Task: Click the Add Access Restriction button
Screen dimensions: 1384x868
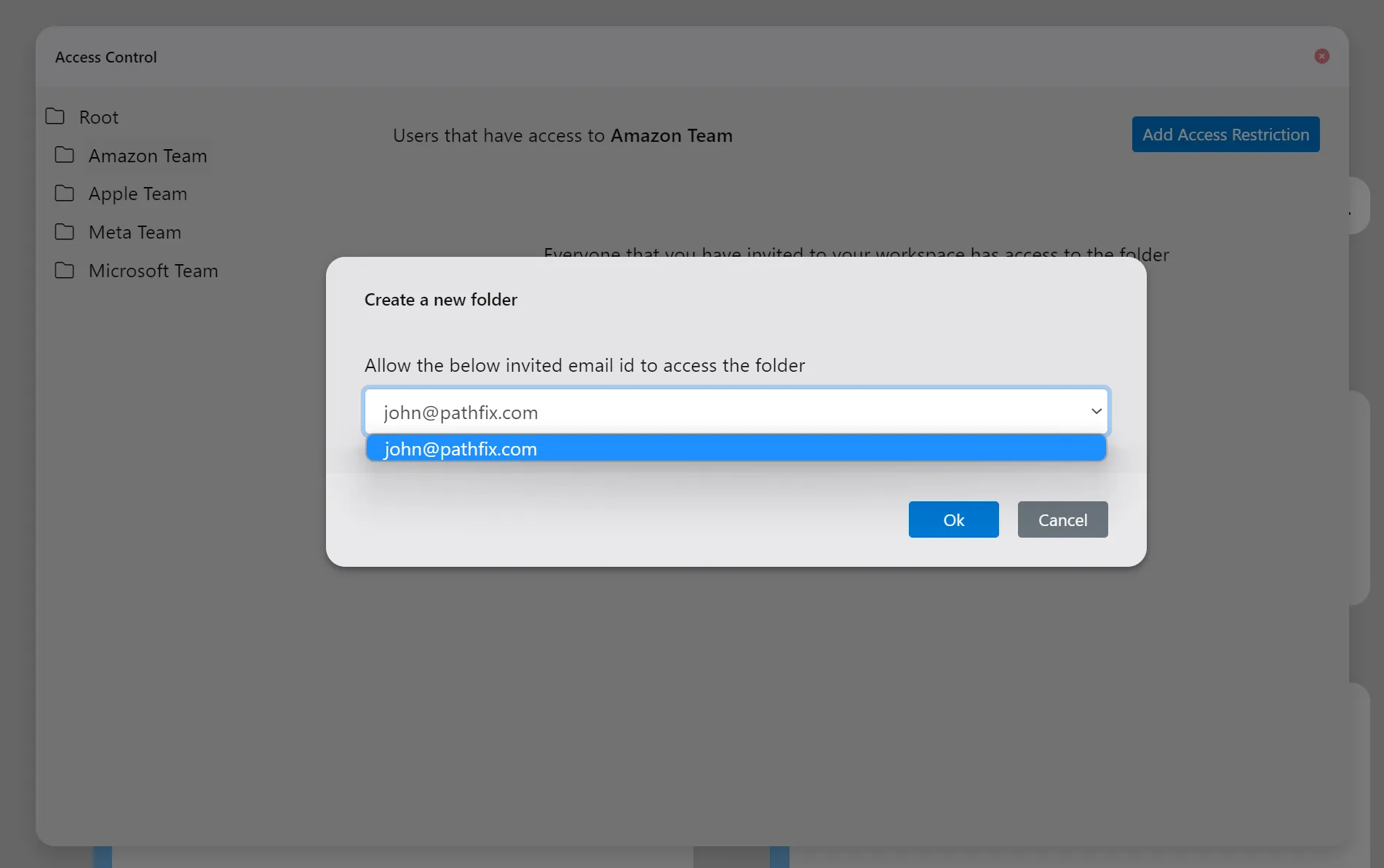Action: 1225,135
